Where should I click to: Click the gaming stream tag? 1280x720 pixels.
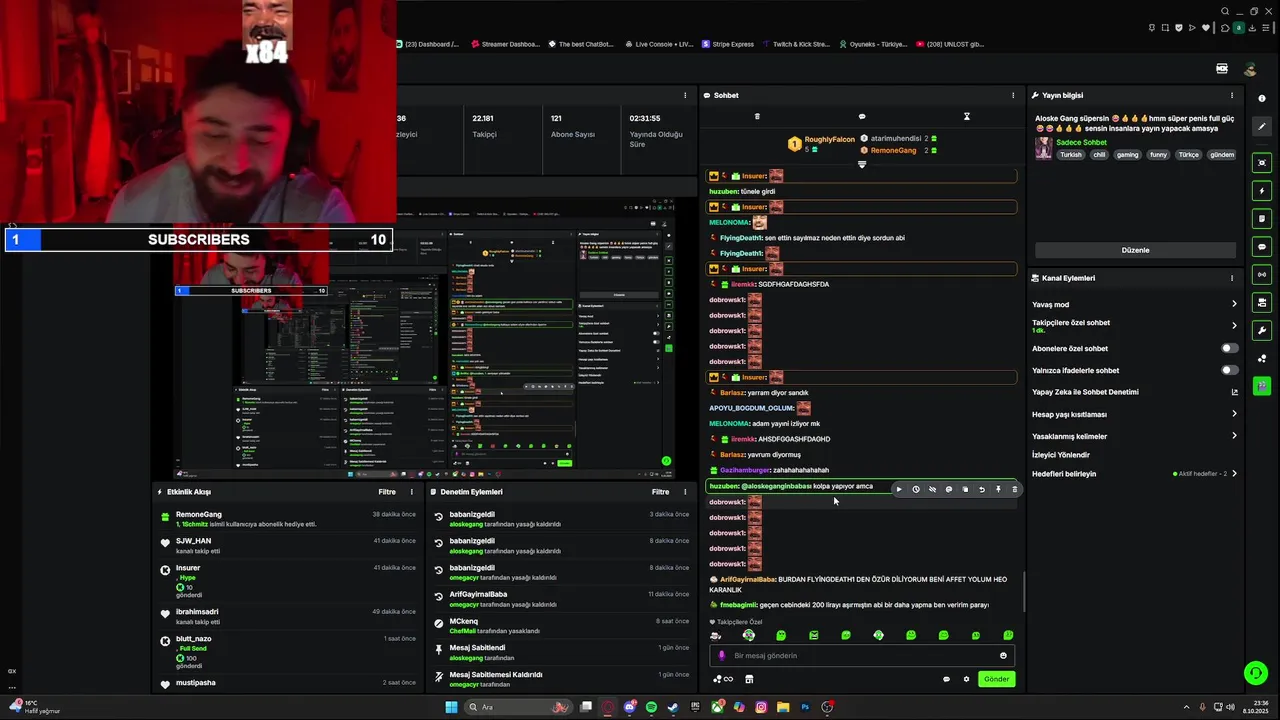[1128, 155]
